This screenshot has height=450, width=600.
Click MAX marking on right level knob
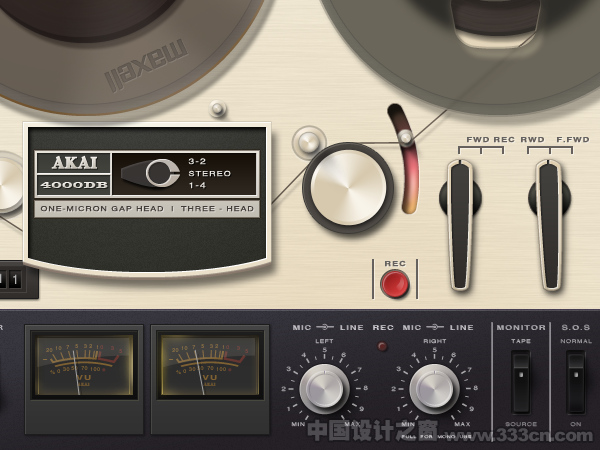462,424
